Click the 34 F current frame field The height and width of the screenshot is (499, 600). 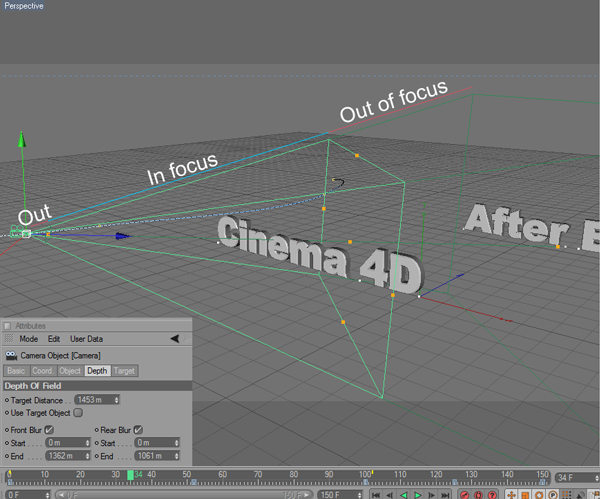(577, 478)
